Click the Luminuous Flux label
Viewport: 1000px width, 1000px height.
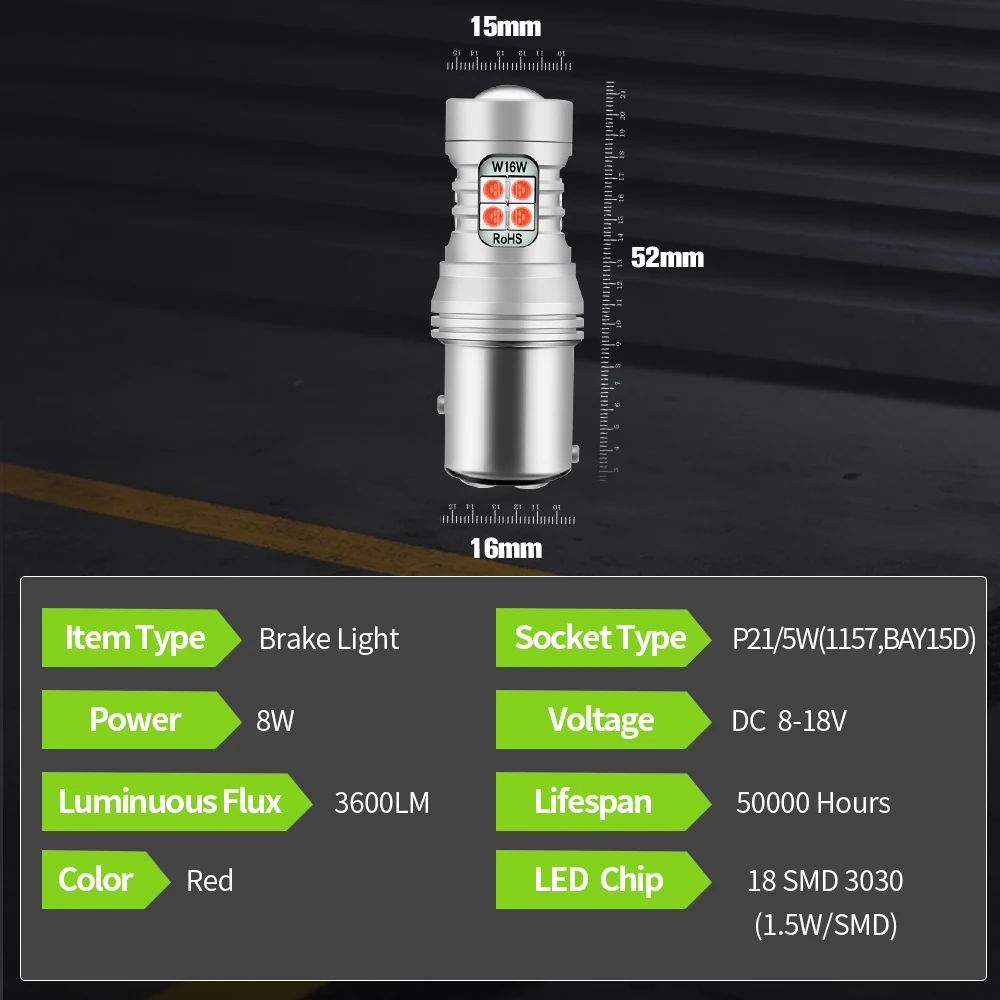[x=177, y=802]
